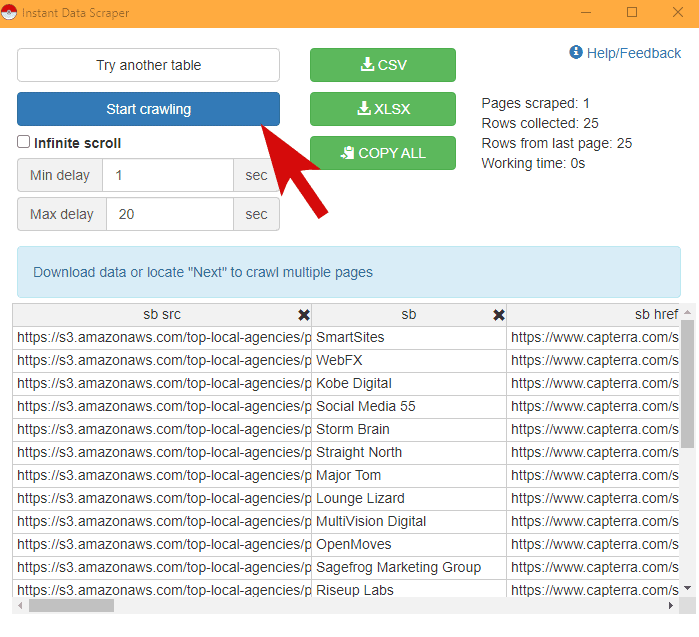The image size is (699, 637).
Task: Select the Riseup Labs cell
Action: (409, 589)
